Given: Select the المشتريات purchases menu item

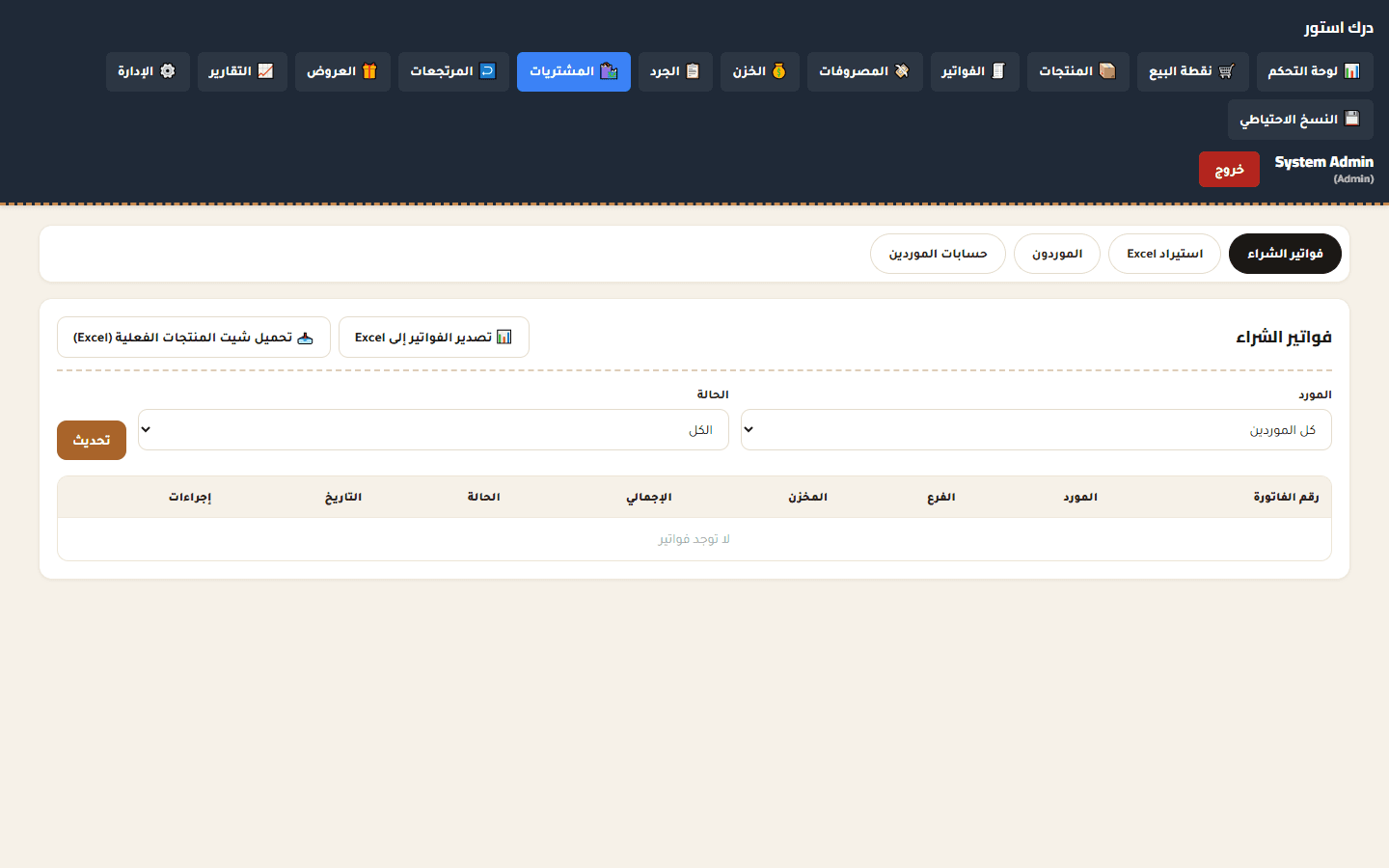Looking at the screenshot, I should click(574, 71).
